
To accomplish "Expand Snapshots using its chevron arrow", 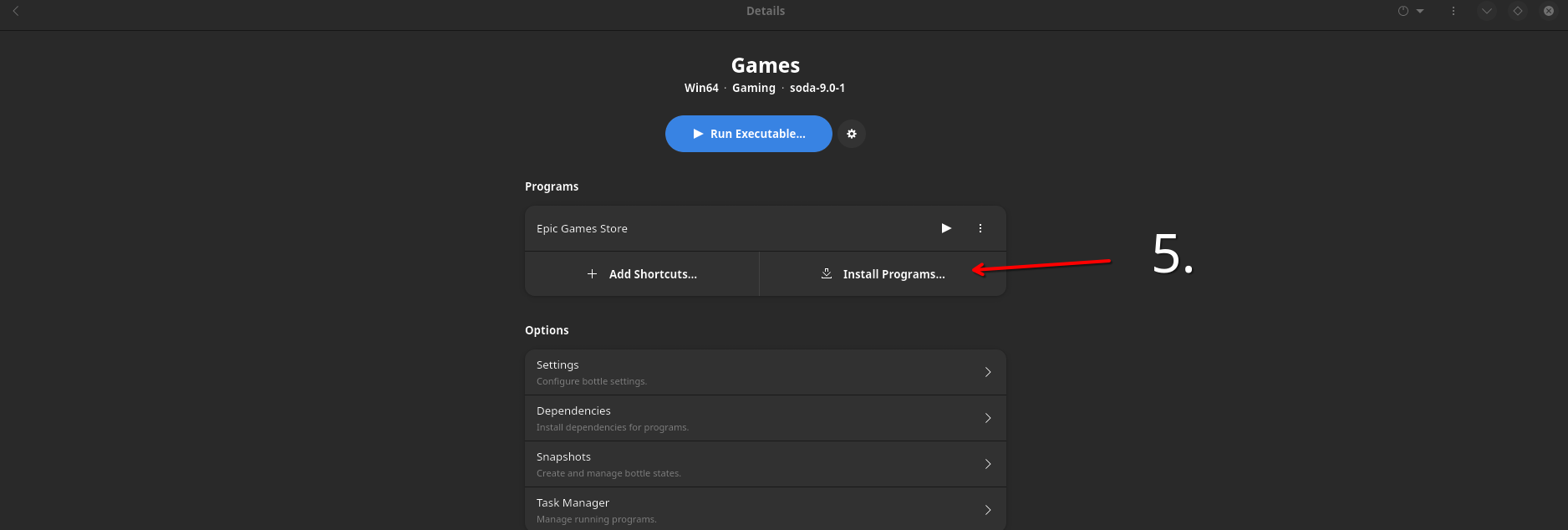I will [x=988, y=464].
